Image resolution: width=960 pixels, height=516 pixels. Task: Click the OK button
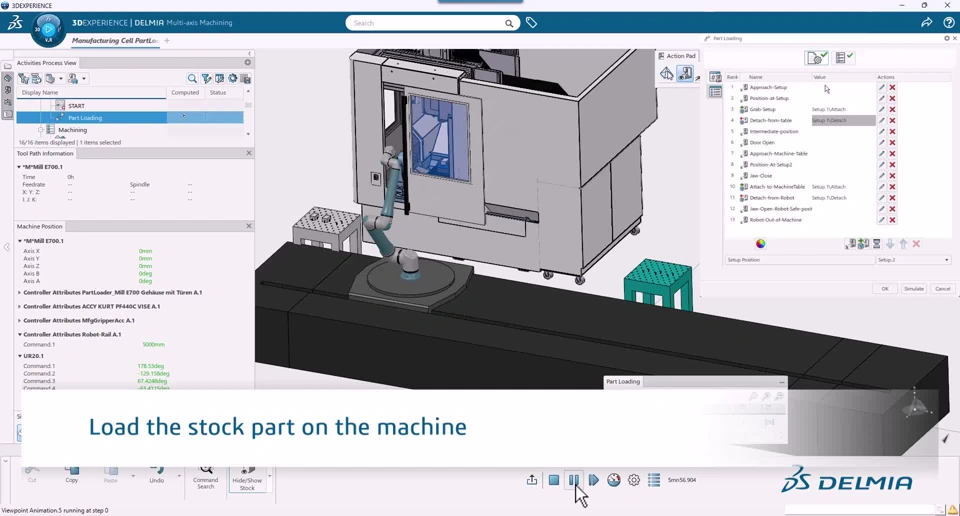point(885,288)
